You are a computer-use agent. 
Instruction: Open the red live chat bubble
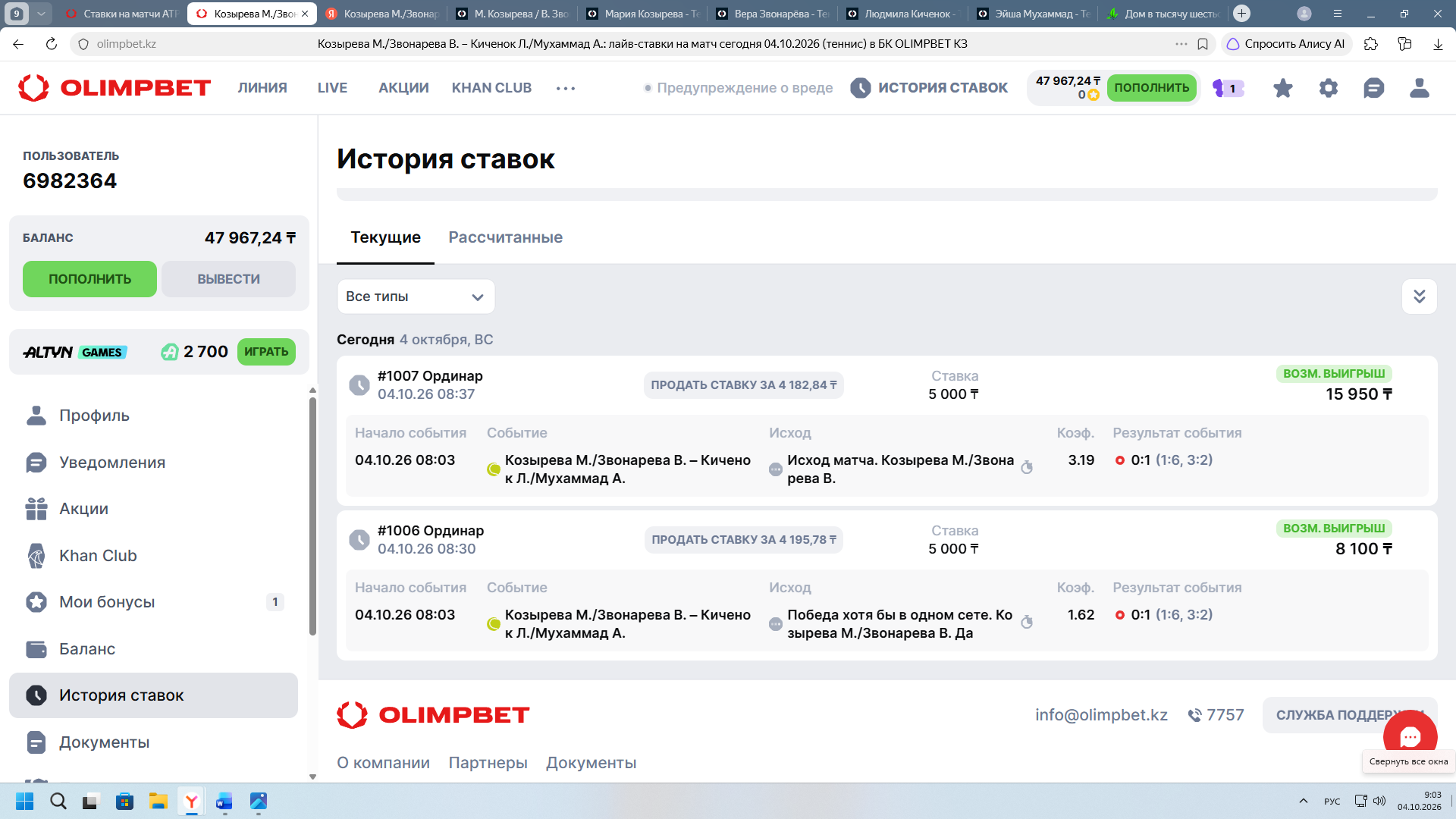click(x=1410, y=736)
